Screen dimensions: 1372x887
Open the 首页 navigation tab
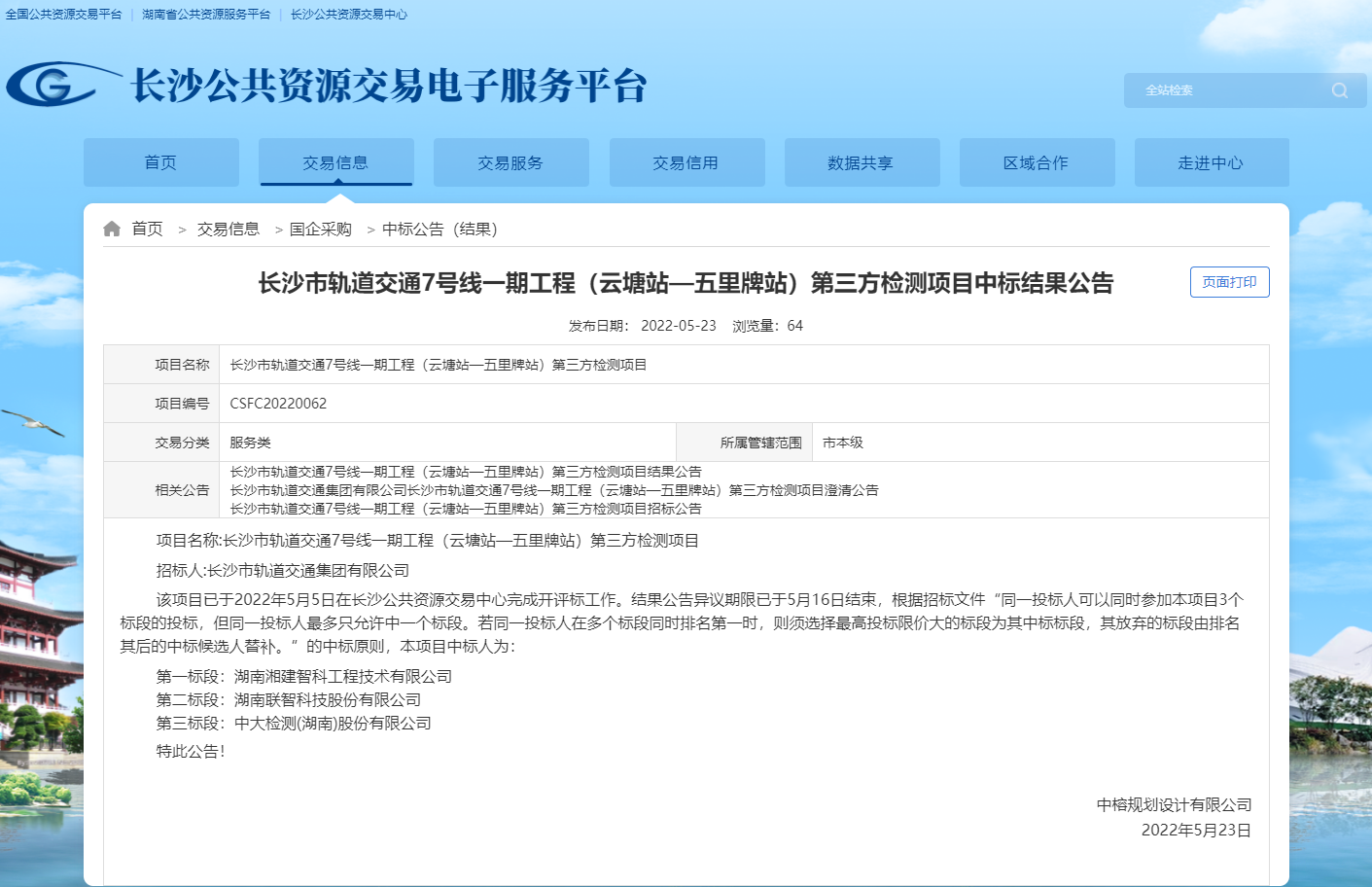pos(160,162)
